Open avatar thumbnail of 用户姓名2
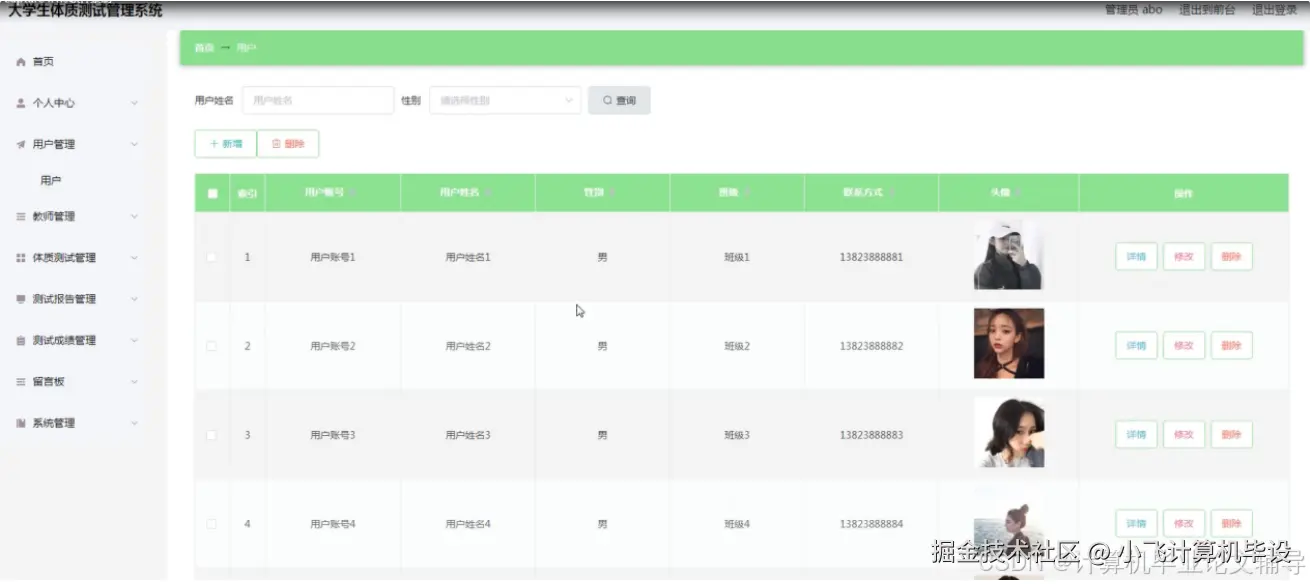Viewport: 1310px width, 584px height. [x=1009, y=343]
